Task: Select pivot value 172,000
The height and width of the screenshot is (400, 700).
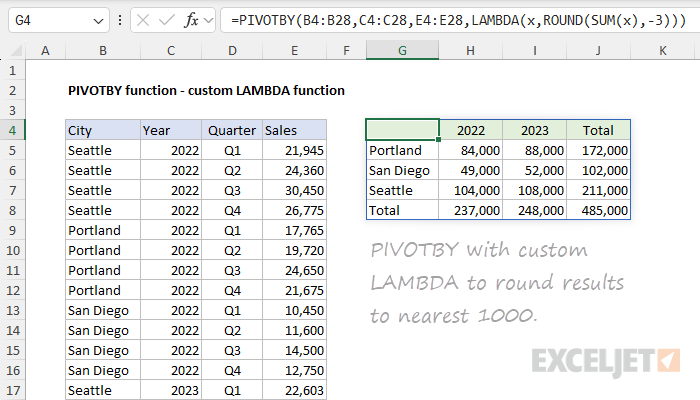Action: 598,150
